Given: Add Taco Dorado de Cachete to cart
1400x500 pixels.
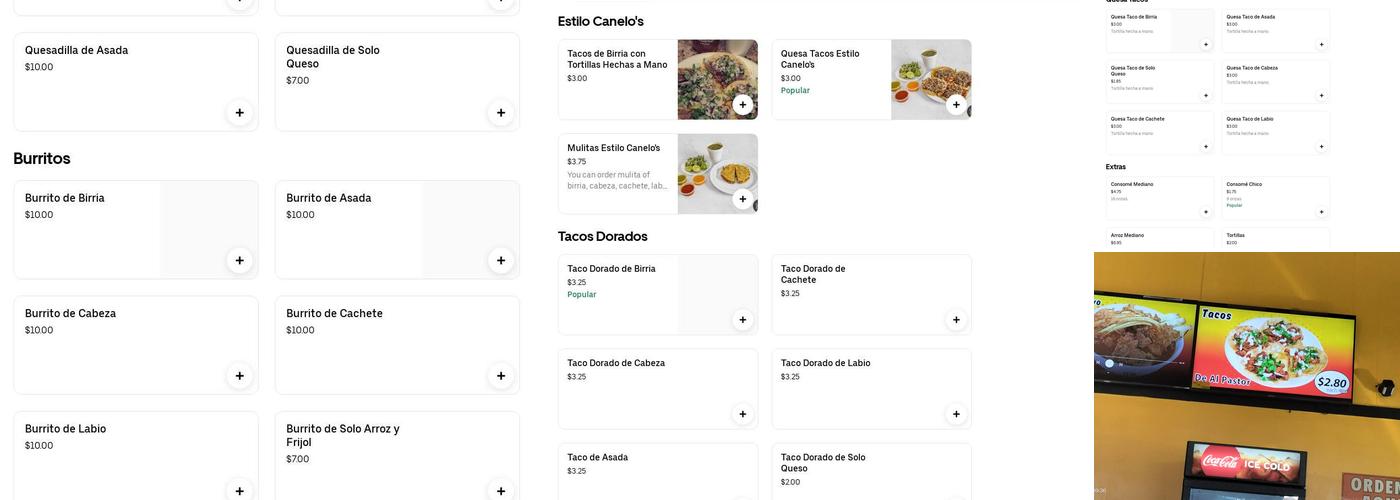Looking at the screenshot, I should pyautogui.click(x=956, y=320).
